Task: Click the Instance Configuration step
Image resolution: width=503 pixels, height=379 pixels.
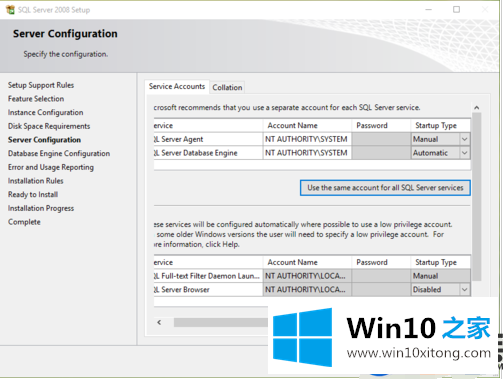Action: 46,112
